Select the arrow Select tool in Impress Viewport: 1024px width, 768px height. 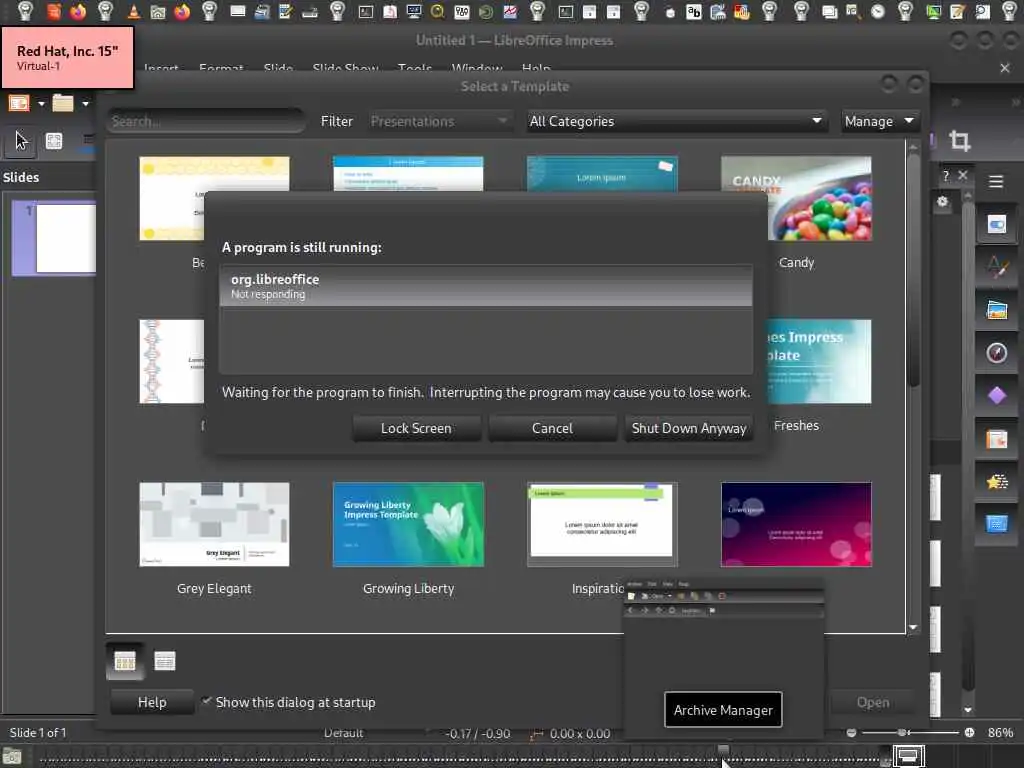click(21, 140)
